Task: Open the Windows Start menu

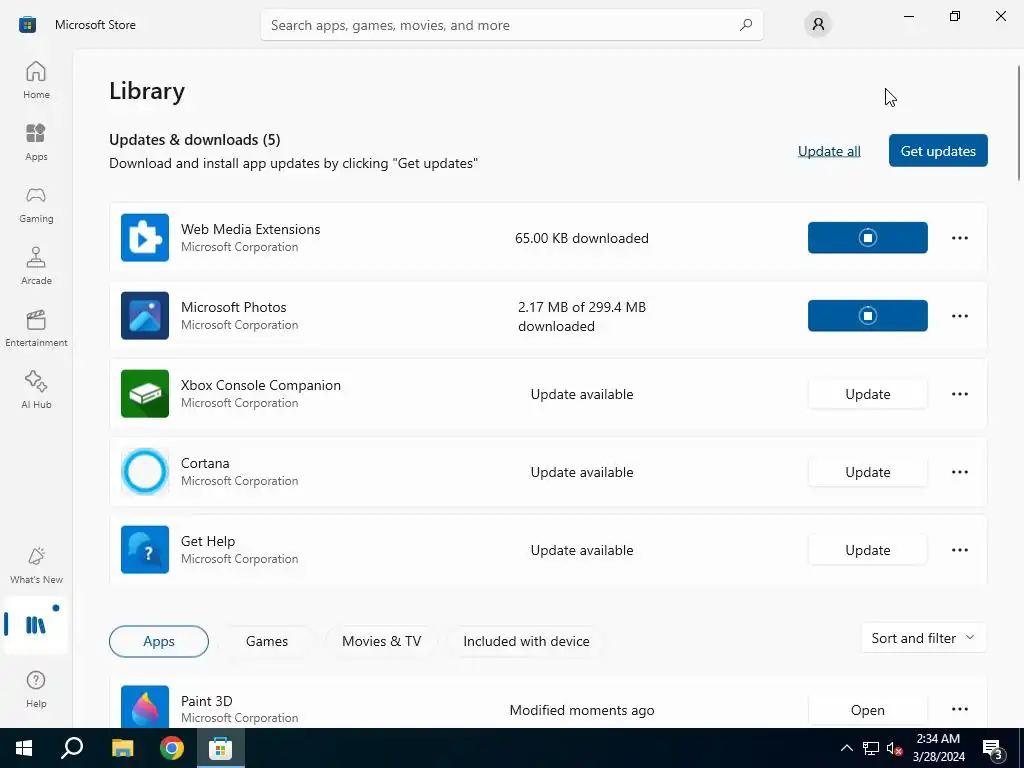Action: click(x=24, y=748)
